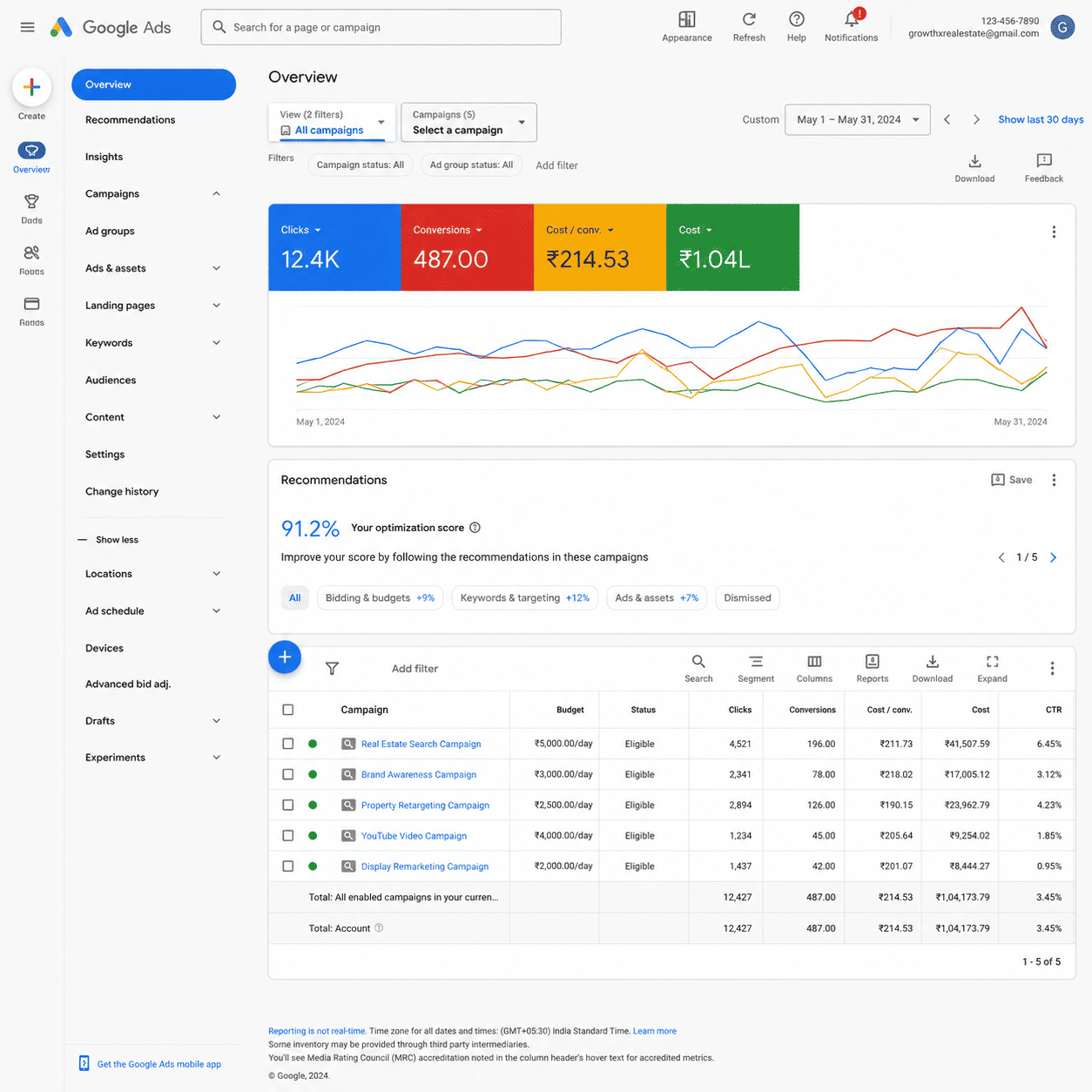Select the Overview trophy icon in sidebar
The width and height of the screenshot is (1092, 1092).
(x=31, y=151)
